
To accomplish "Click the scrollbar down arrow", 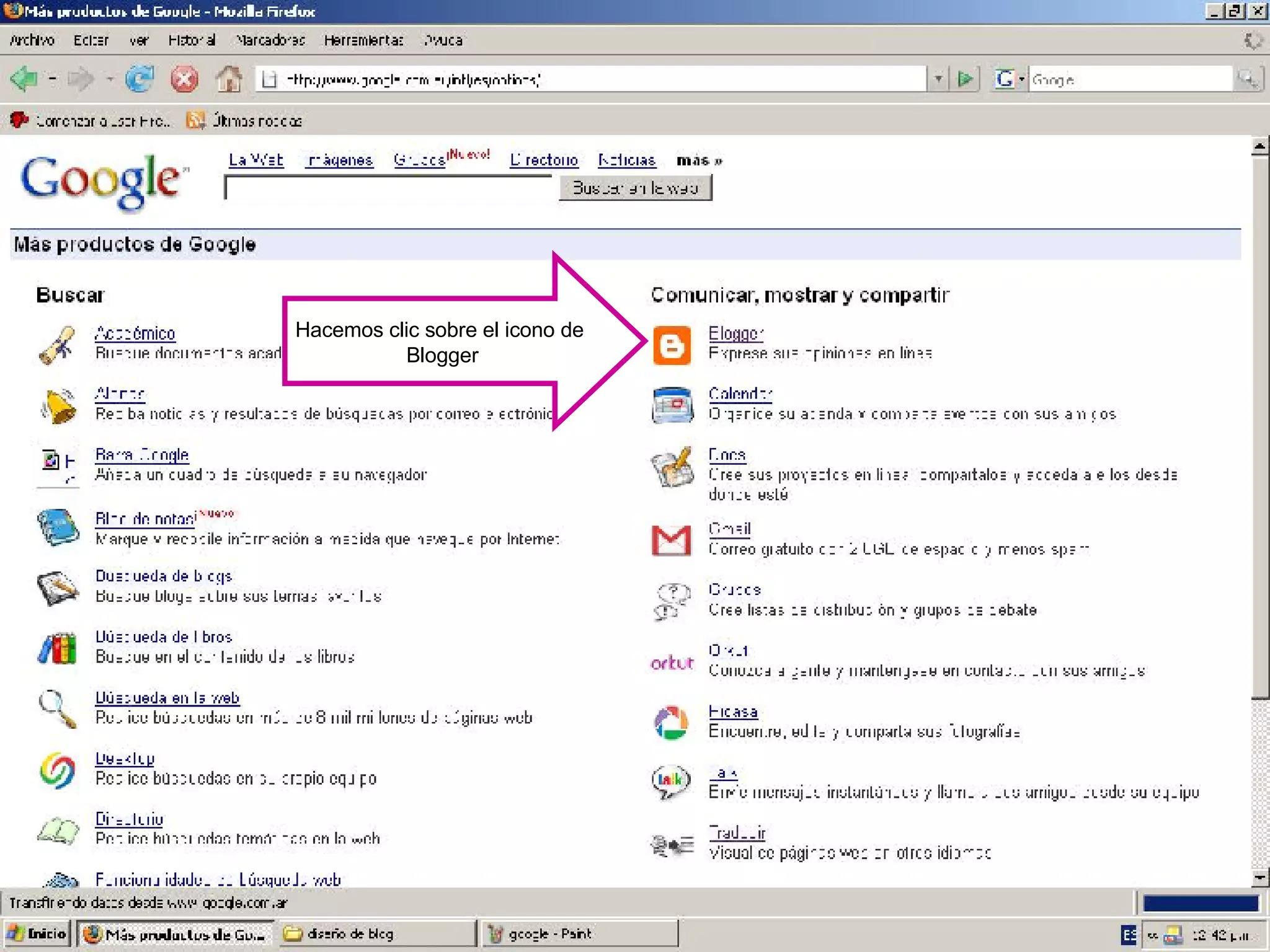I will (1259, 877).
